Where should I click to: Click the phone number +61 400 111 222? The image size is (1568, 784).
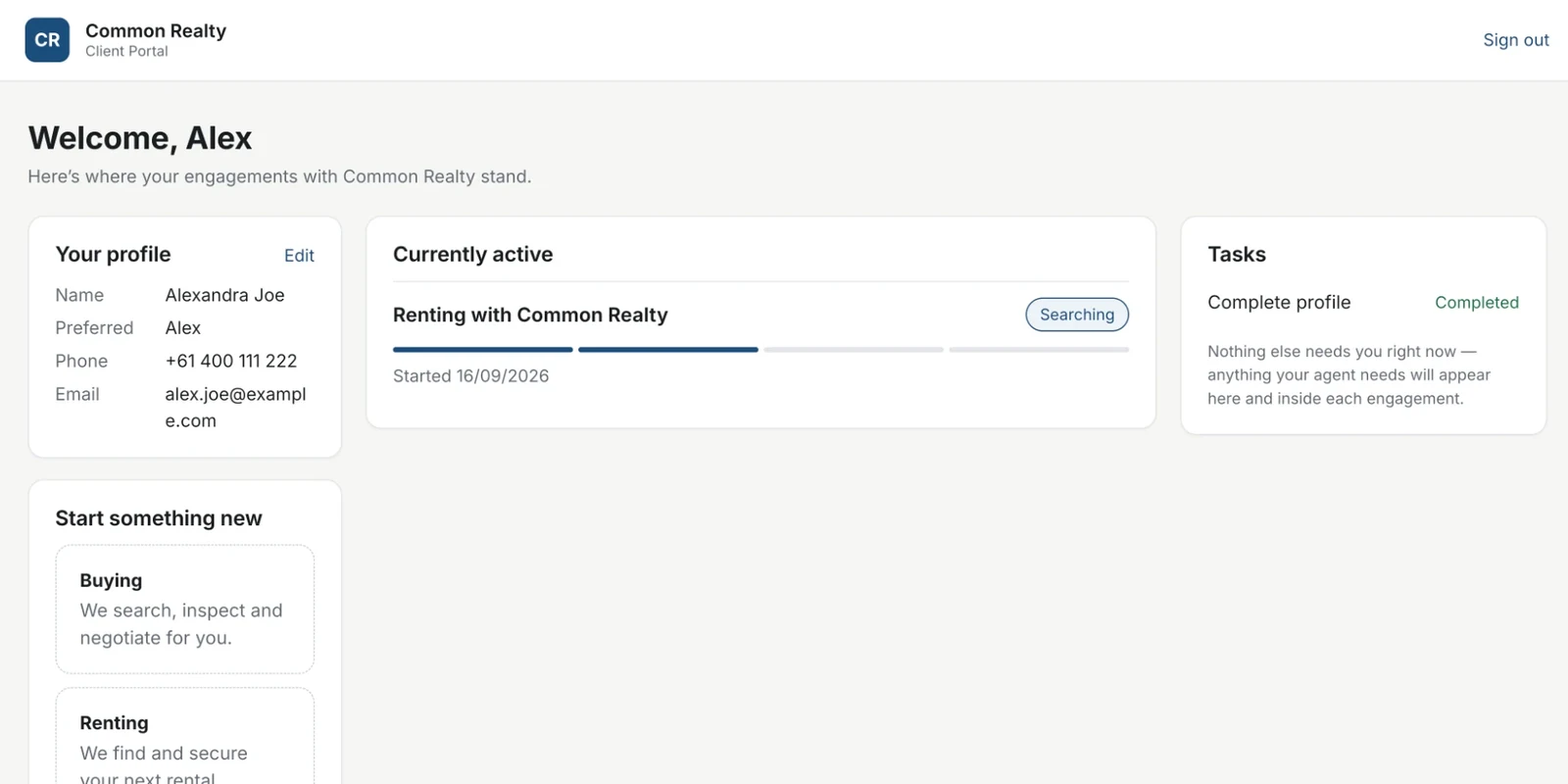(230, 361)
